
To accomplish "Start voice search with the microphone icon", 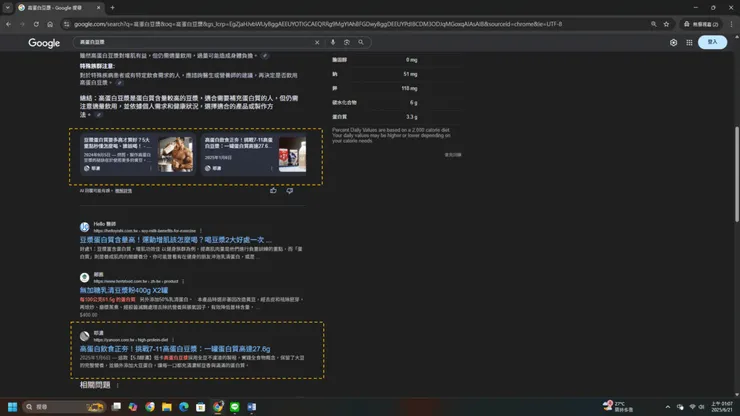I will [333, 42].
